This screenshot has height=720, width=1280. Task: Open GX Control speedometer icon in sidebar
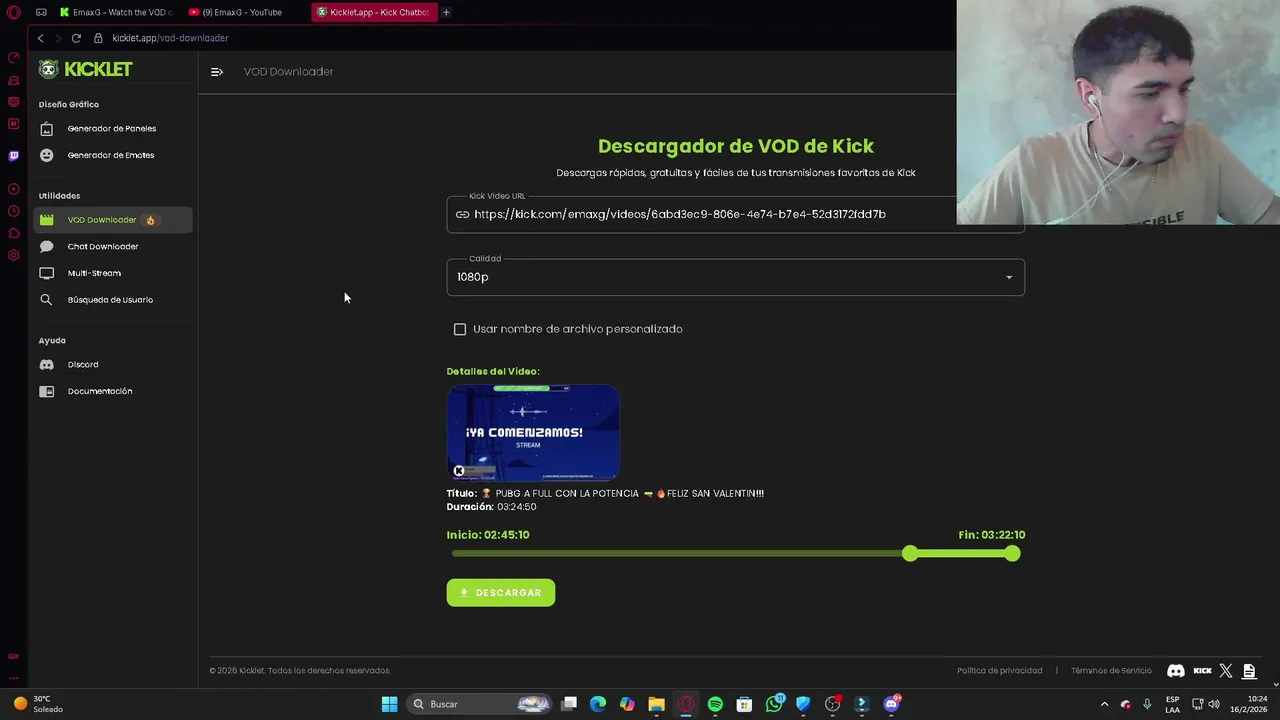14,58
